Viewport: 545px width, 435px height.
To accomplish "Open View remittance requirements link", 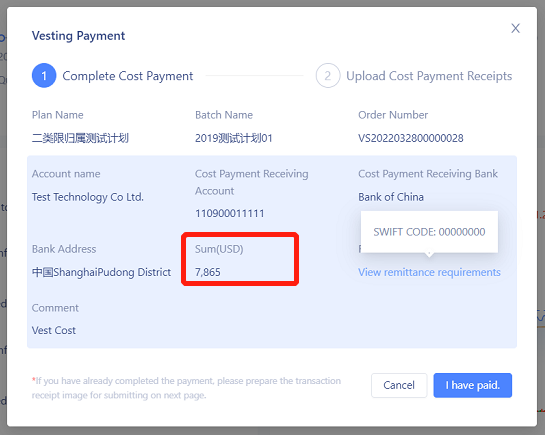I will click(x=429, y=272).
